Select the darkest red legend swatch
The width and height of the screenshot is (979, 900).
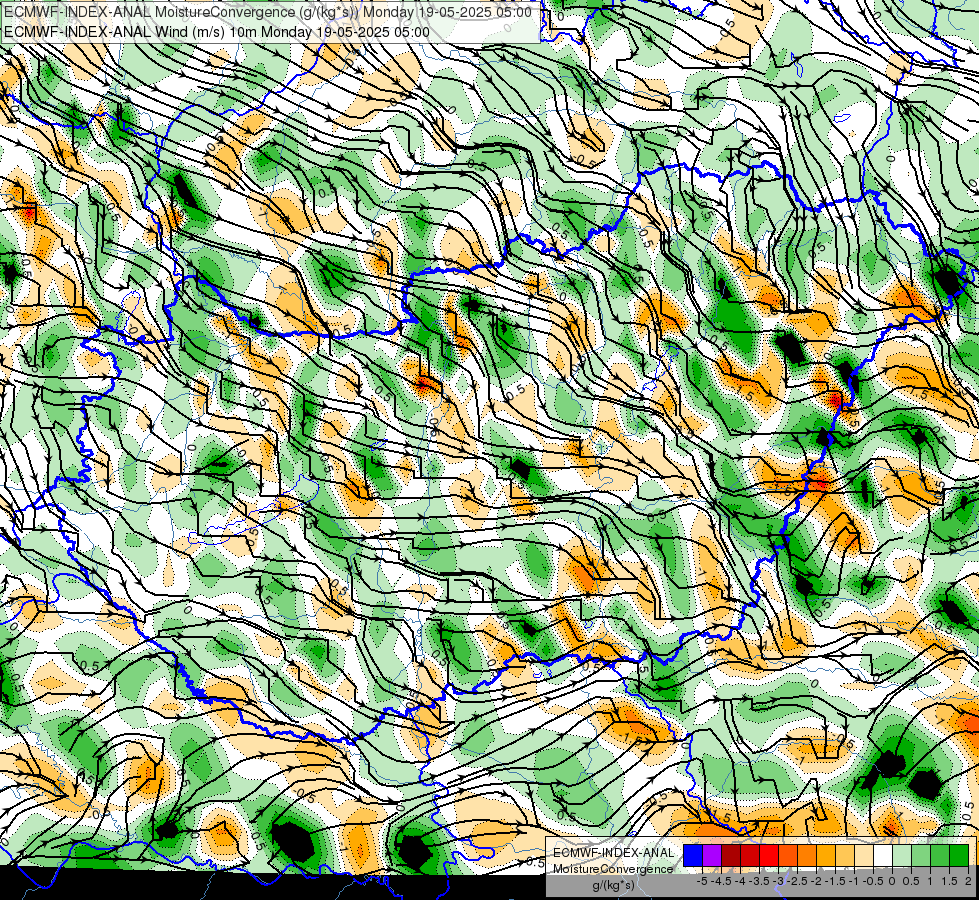click(x=731, y=856)
